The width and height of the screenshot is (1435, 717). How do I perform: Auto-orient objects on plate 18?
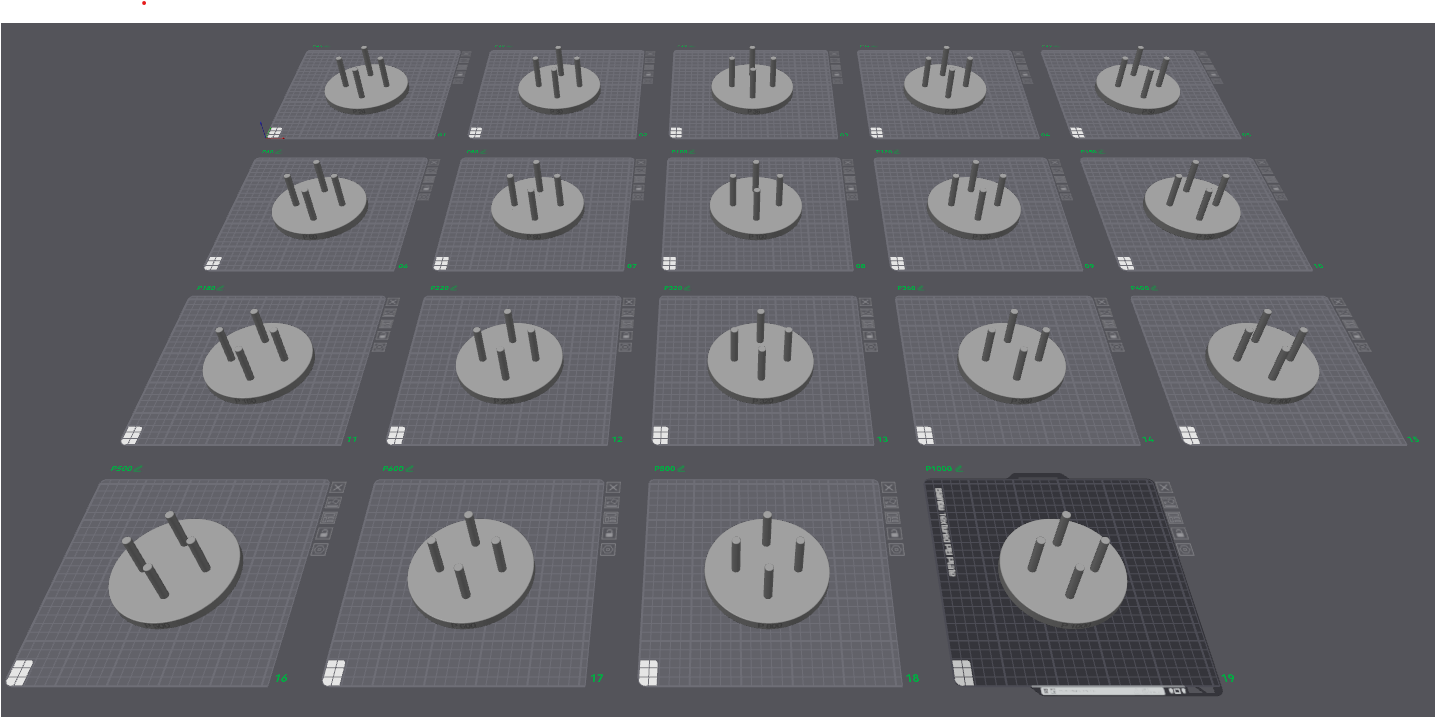pyautogui.click(x=890, y=502)
